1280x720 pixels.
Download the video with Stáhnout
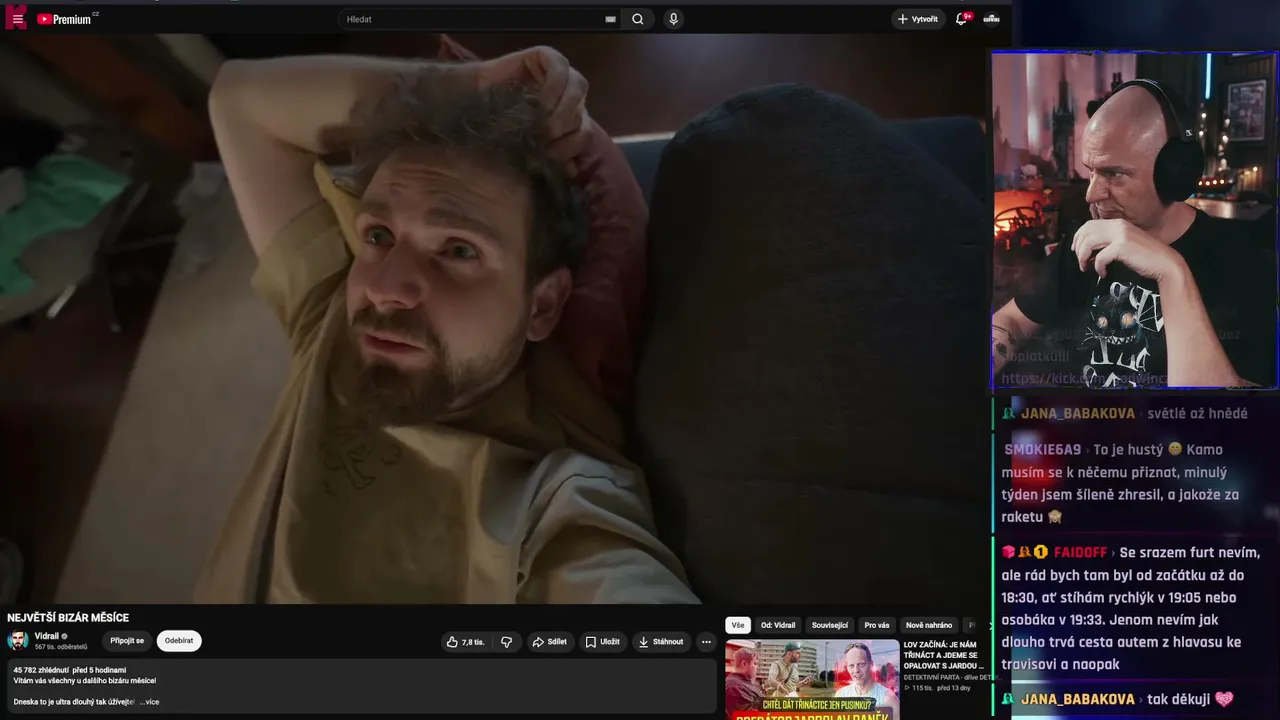click(x=662, y=642)
